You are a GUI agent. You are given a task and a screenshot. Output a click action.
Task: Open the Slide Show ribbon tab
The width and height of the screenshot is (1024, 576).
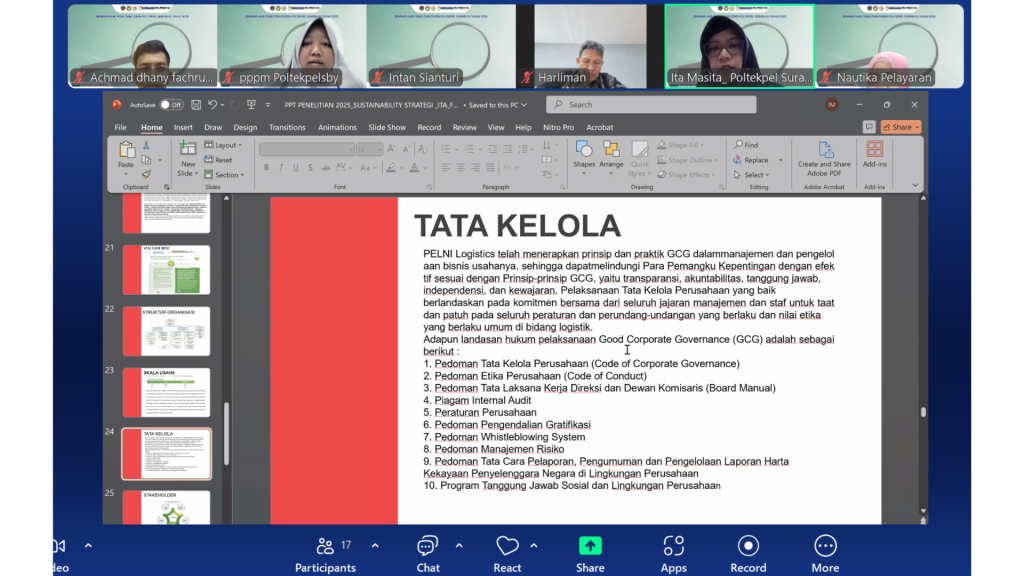(387, 128)
